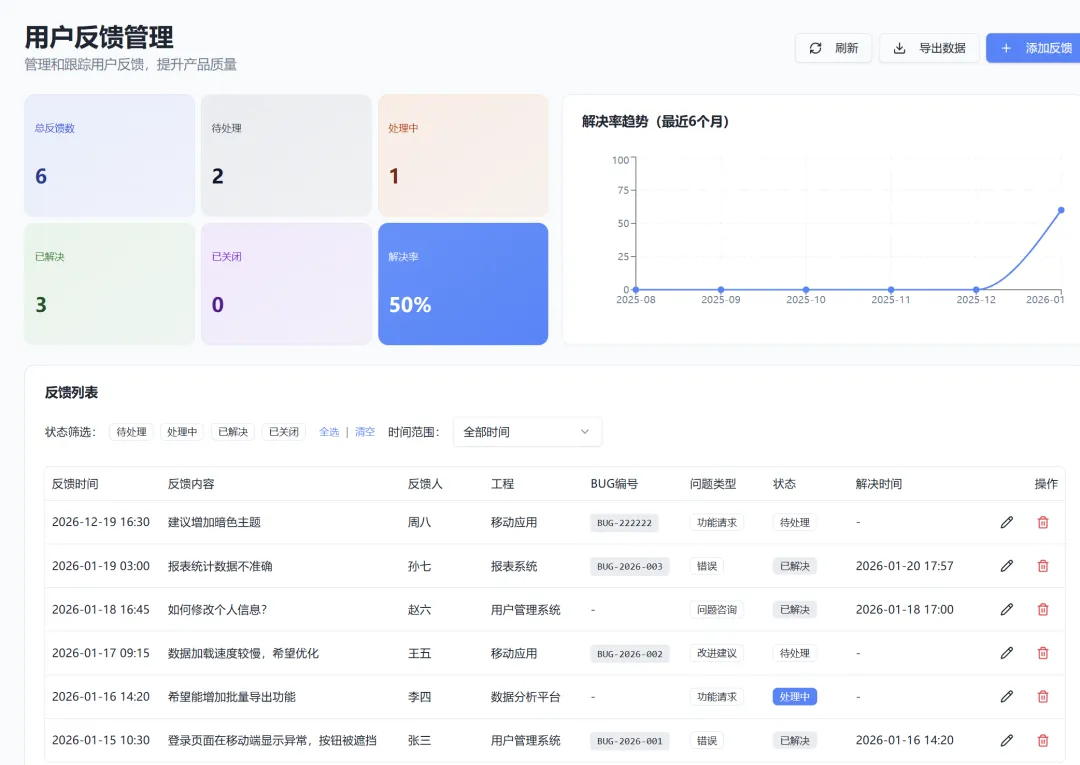1080x765 pixels.
Task: Click the 问题咨询 type tag
Action: coord(717,609)
